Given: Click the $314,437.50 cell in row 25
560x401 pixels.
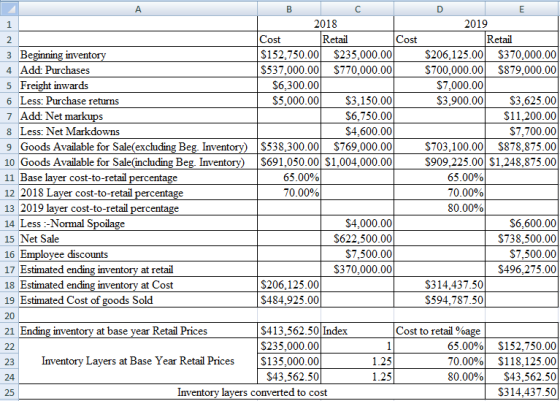Looking at the screenshot, I should click(x=522, y=392).
